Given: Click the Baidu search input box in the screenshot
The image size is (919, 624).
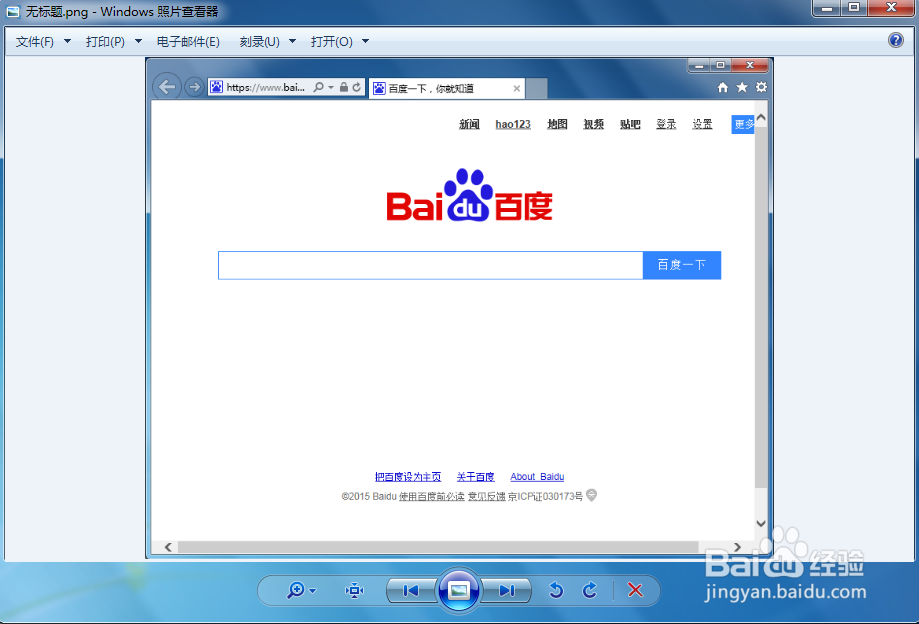Looking at the screenshot, I should click(430, 265).
